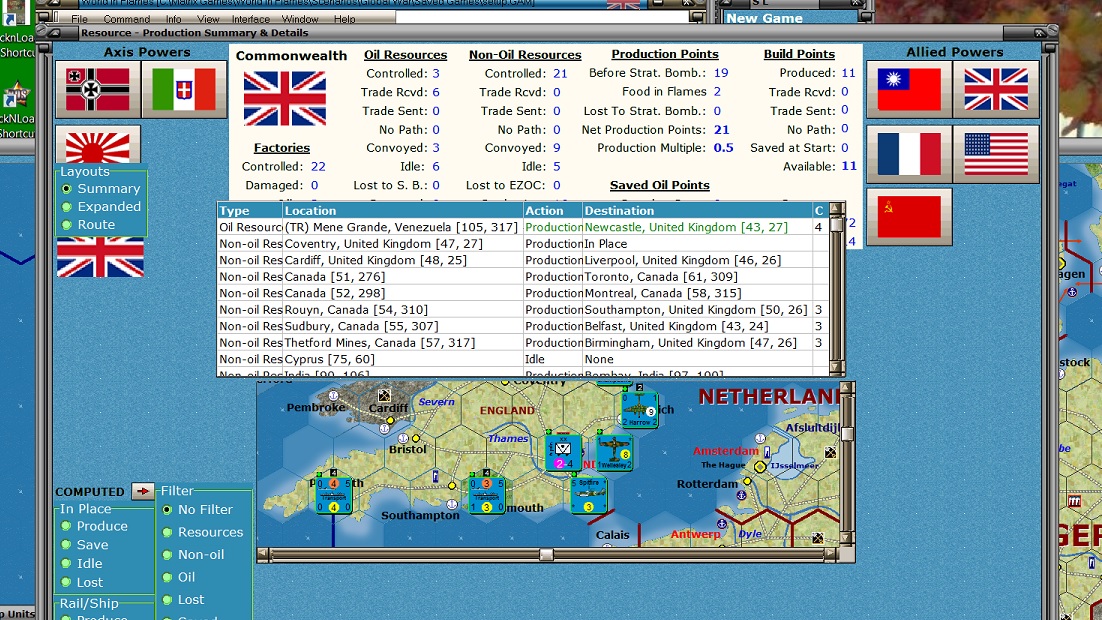Select the Route layout option

pos(68,225)
